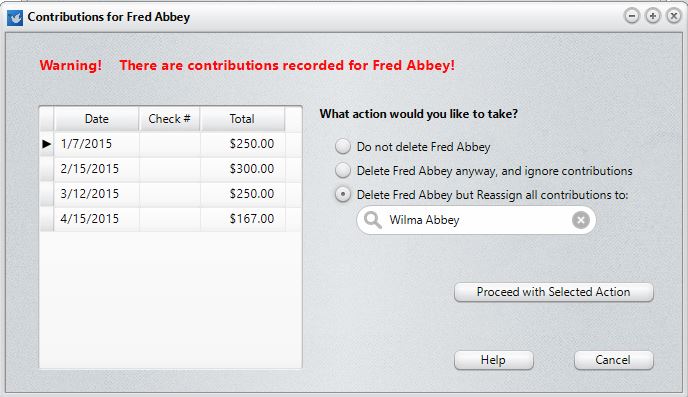Minimize the Contributions dialog window

(632, 16)
